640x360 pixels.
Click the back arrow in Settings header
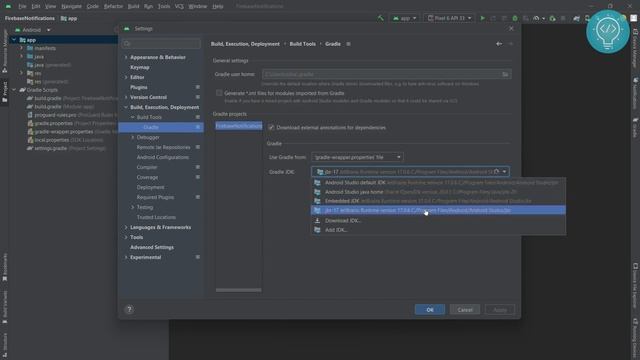click(499, 44)
